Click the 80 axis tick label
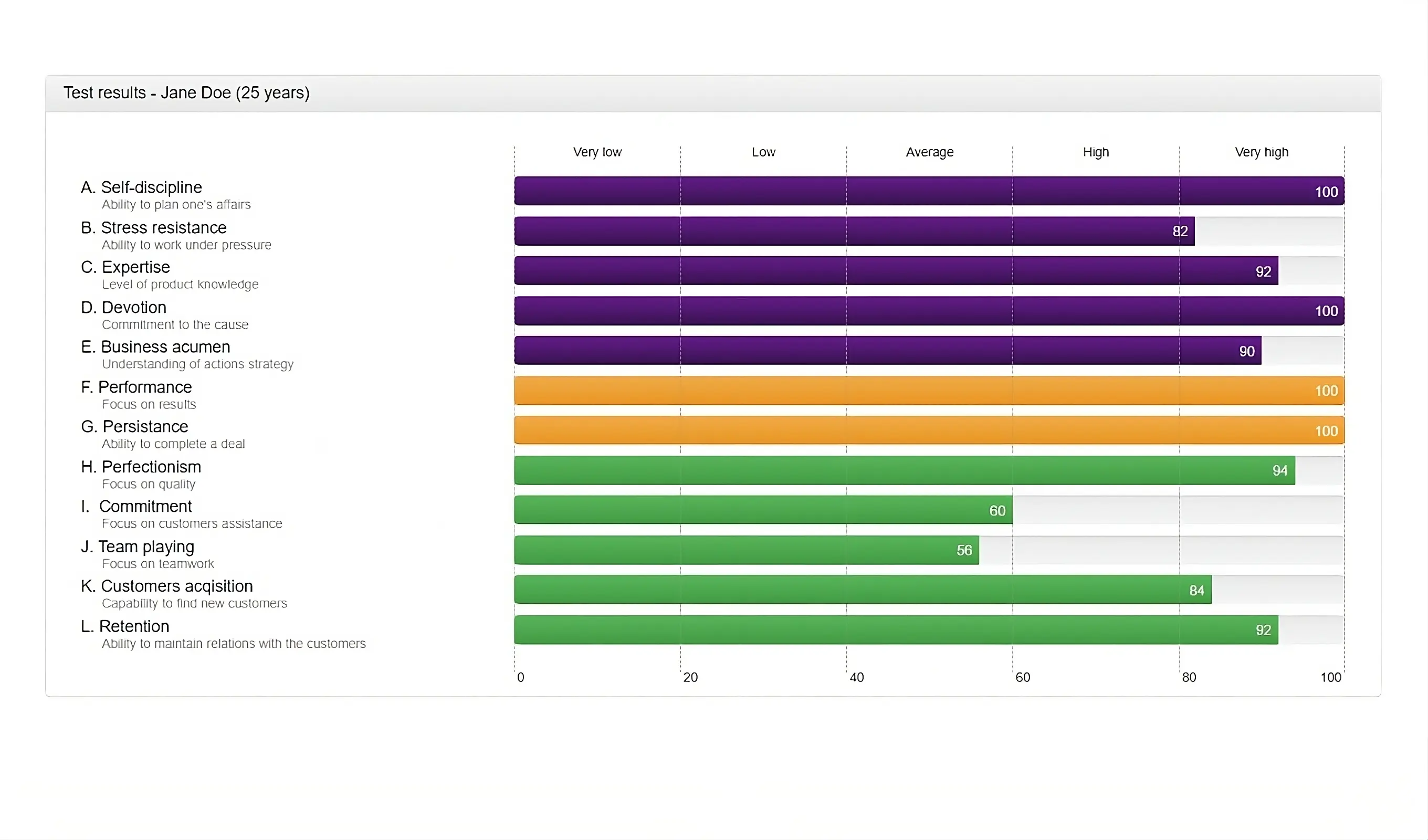This screenshot has height=840, width=1428. tap(1188, 677)
